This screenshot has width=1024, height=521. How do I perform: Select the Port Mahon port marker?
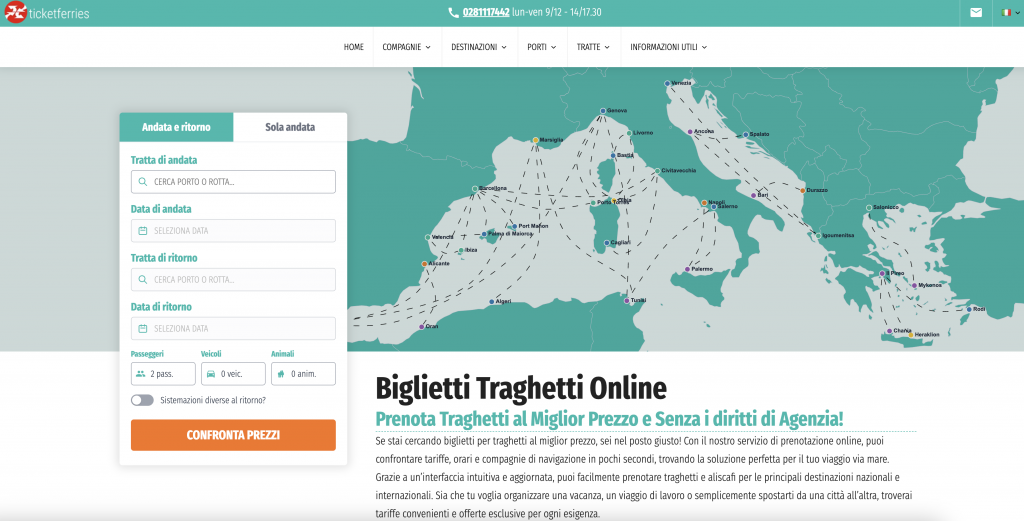pyautogui.click(x=514, y=227)
